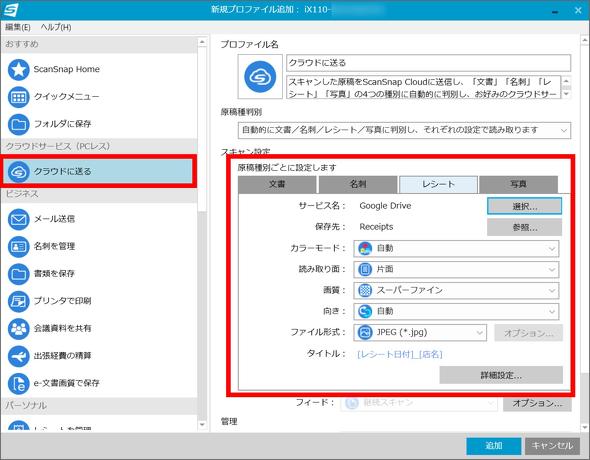This screenshot has width=590, height=460.
Task: Minimize the profile dialog window
Action: [555, 11]
